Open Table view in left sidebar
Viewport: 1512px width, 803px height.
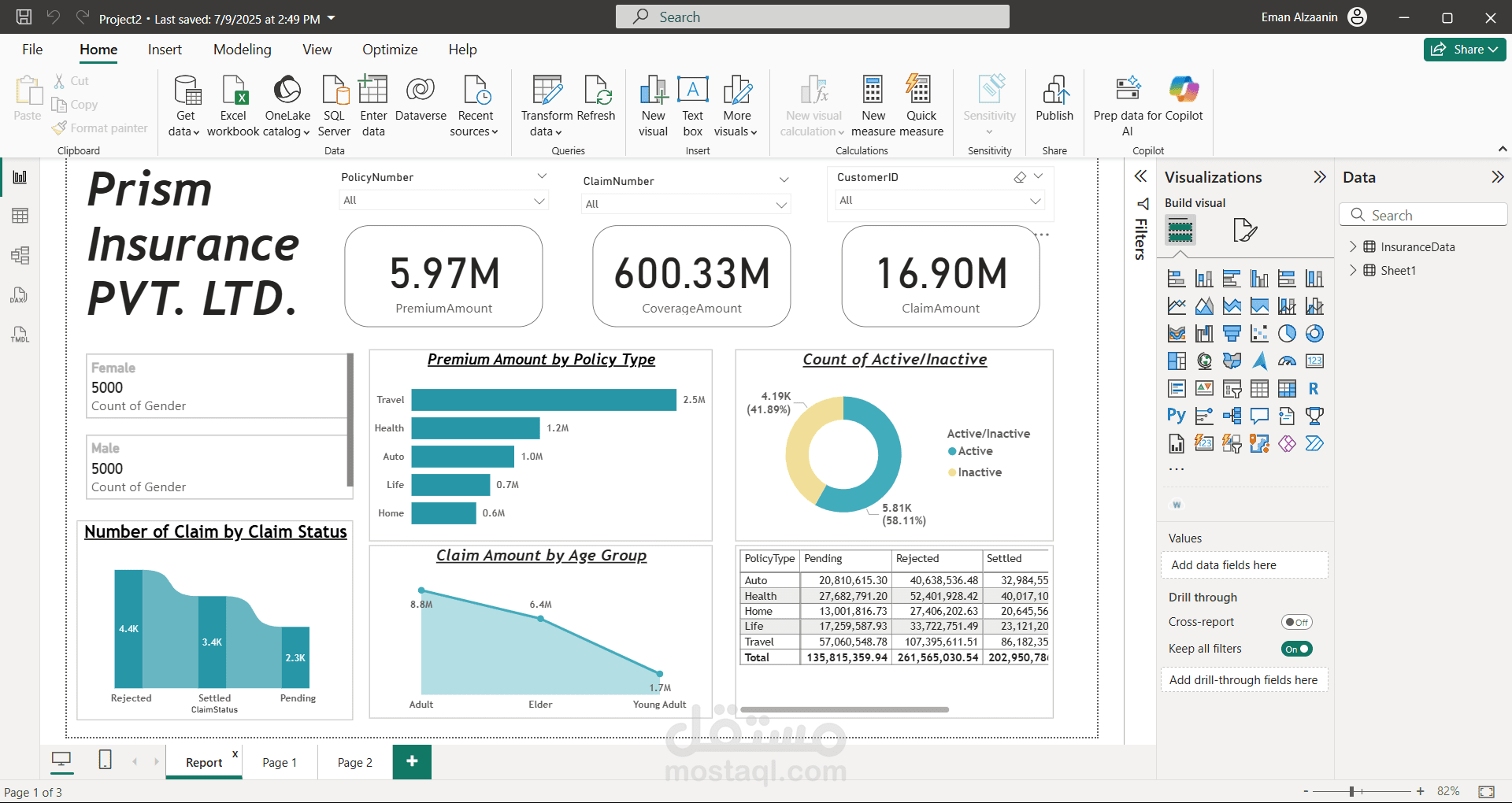(x=20, y=216)
